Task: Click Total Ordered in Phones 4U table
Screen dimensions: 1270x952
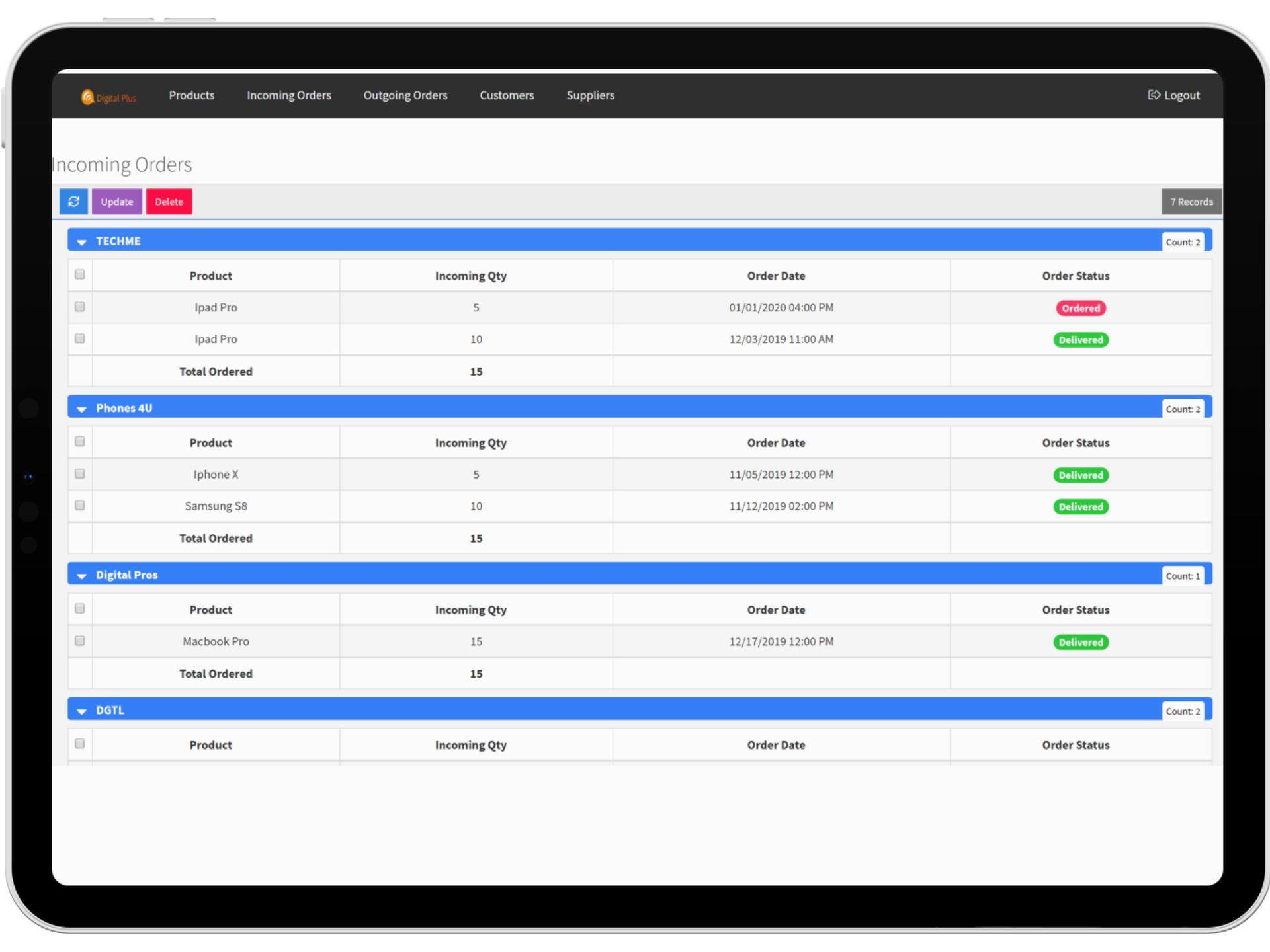Action: click(216, 538)
